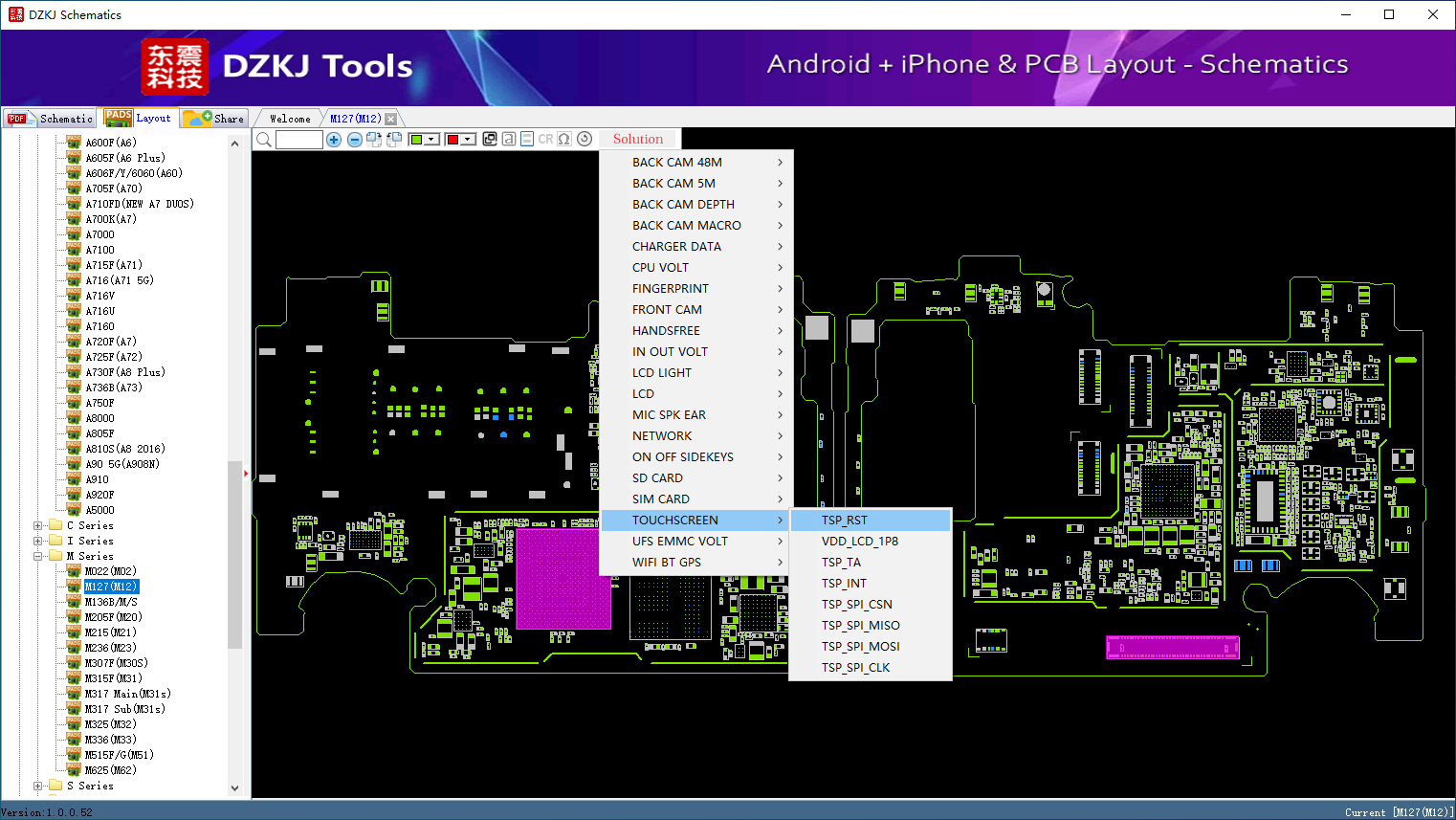Switch to the Schematic tab
This screenshot has width=1456, height=820.
click(x=50, y=119)
